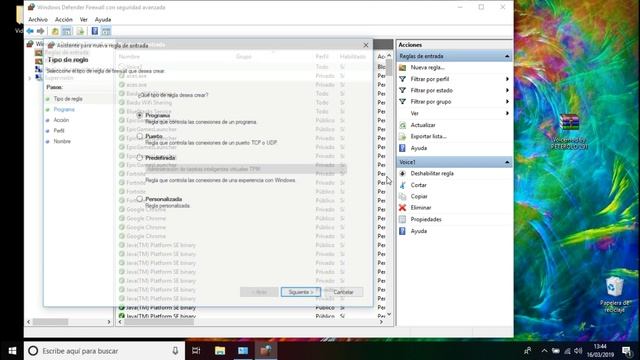Click the microphone icon in search box
Screen dimensions: 640x360
pyautogui.click(x=175, y=351)
